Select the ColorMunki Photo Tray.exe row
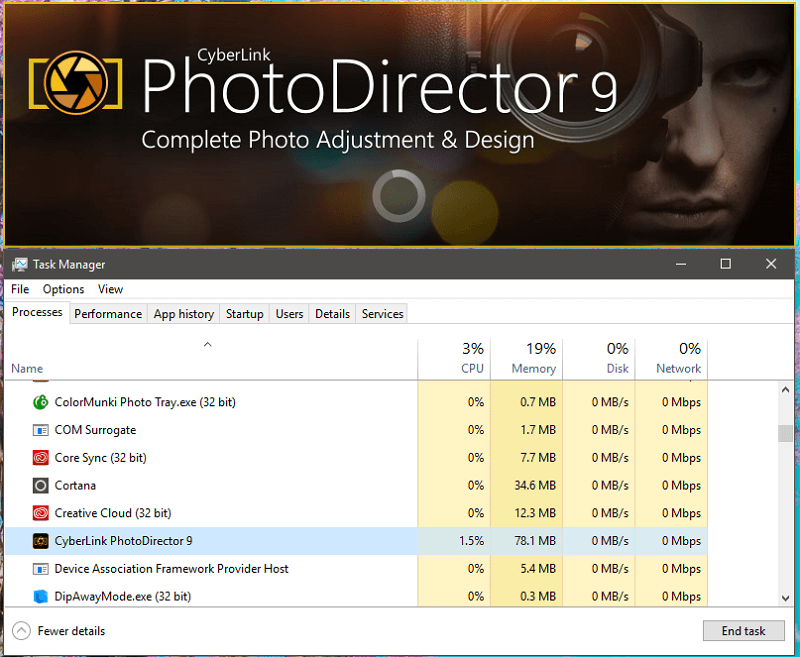This screenshot has height=657, width=800. coord(356,402)
